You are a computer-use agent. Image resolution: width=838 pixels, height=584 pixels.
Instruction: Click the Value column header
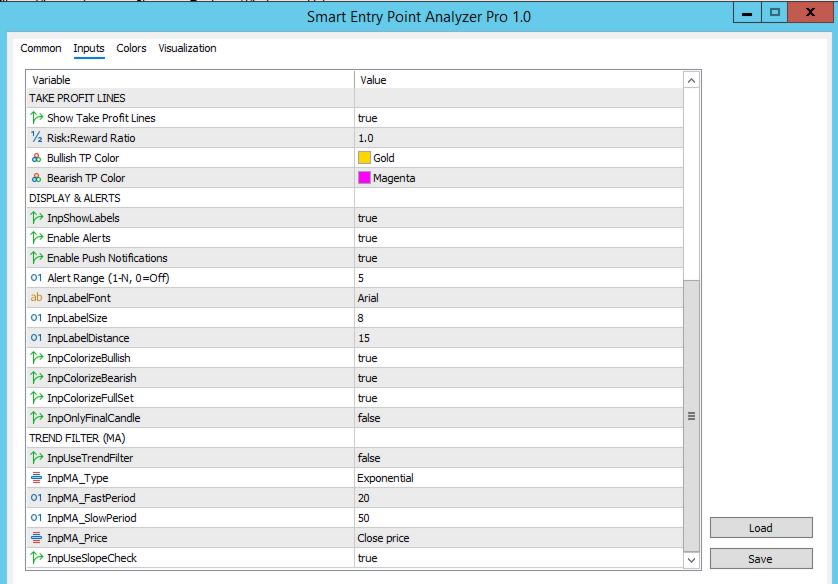(x=518, y=80)
